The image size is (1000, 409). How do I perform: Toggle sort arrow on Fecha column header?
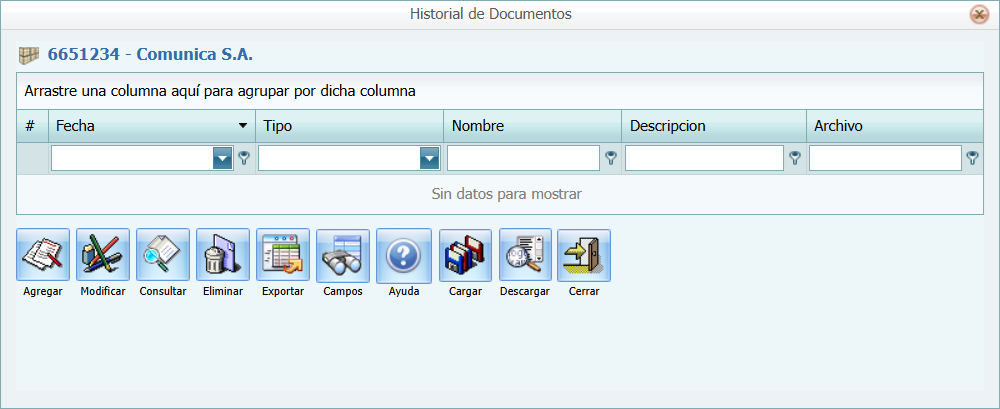[x=242, y=126]
